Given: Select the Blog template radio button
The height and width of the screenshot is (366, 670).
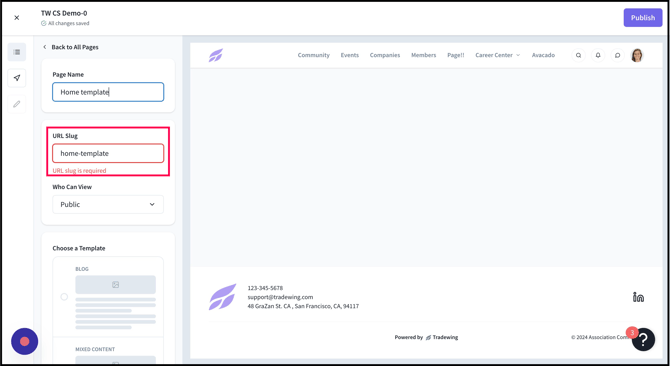Looking at the screenshot, I should [64, 297].
